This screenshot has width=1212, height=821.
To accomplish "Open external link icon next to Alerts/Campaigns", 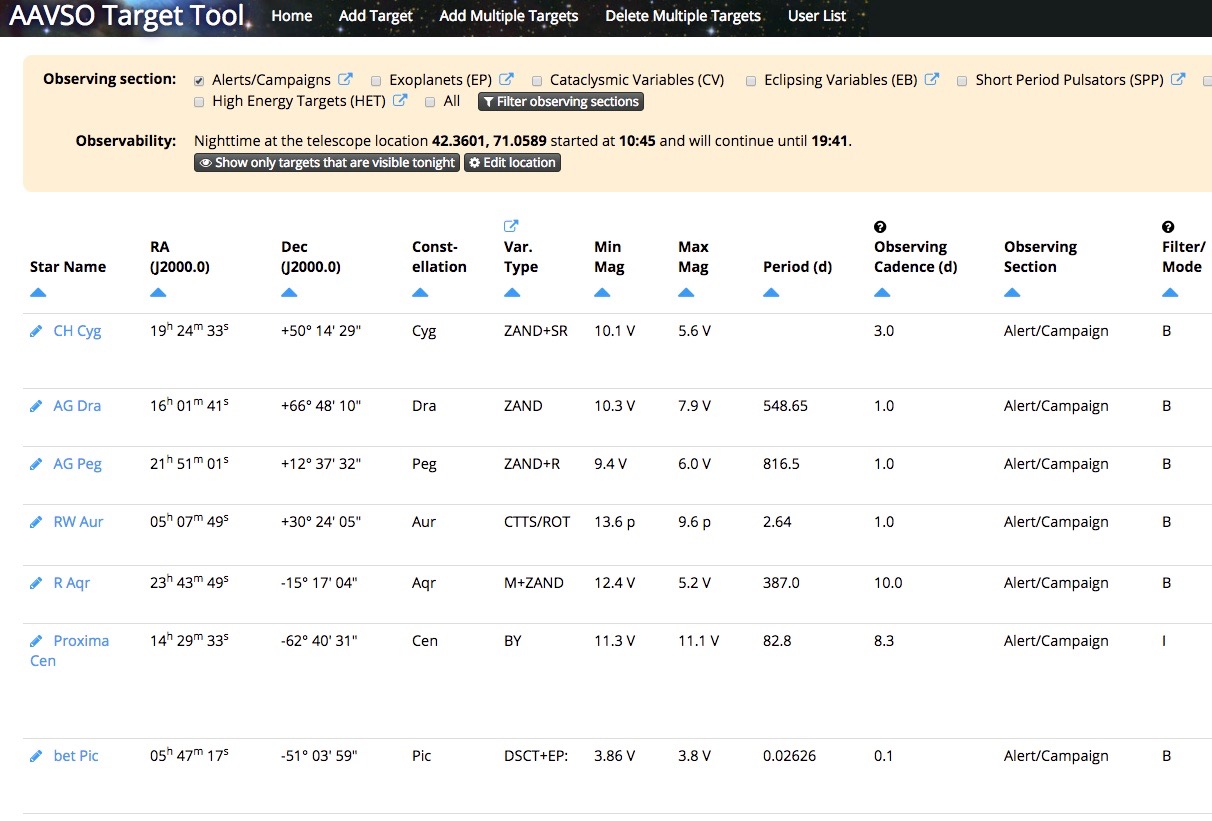I will coord(345,80).
